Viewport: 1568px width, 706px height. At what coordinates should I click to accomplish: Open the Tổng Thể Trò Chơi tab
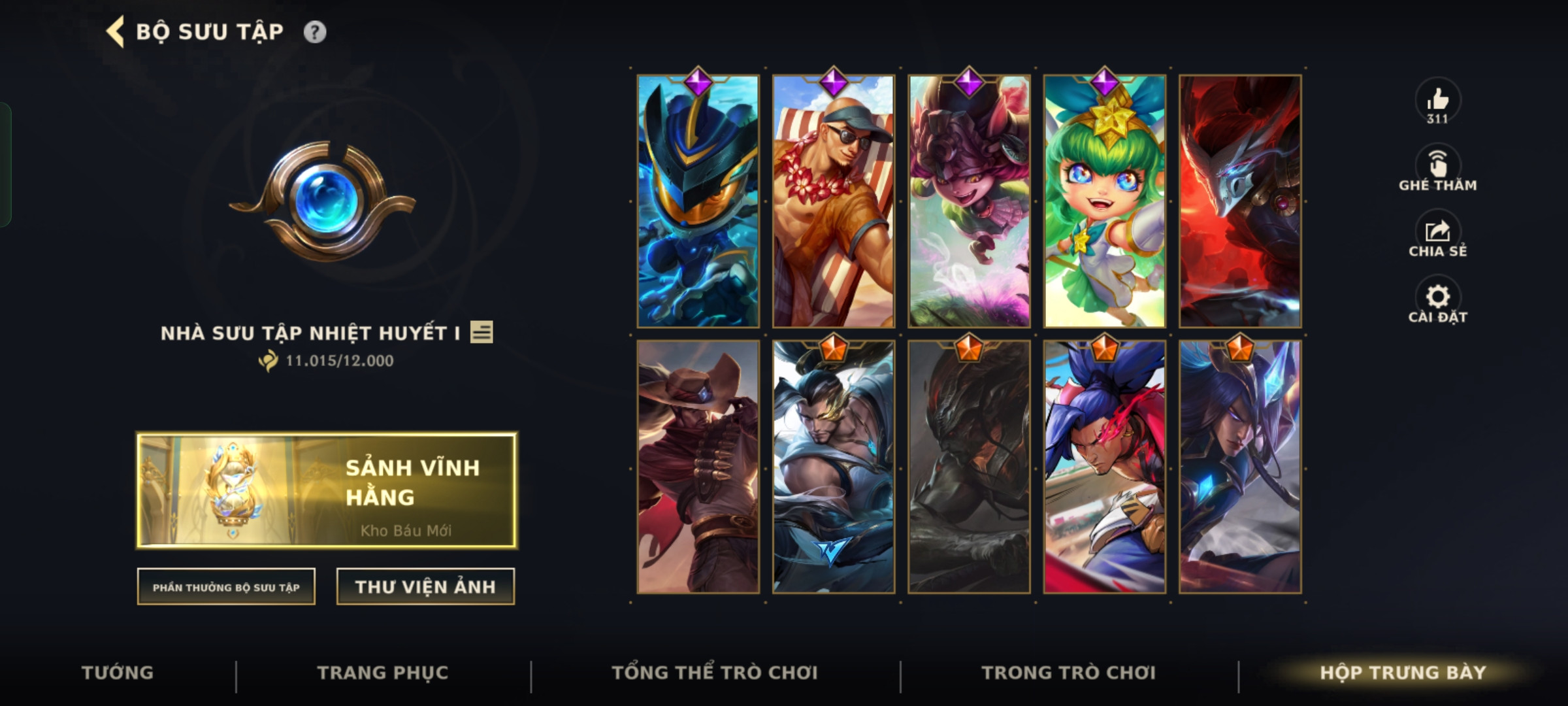tap(715, 673)
